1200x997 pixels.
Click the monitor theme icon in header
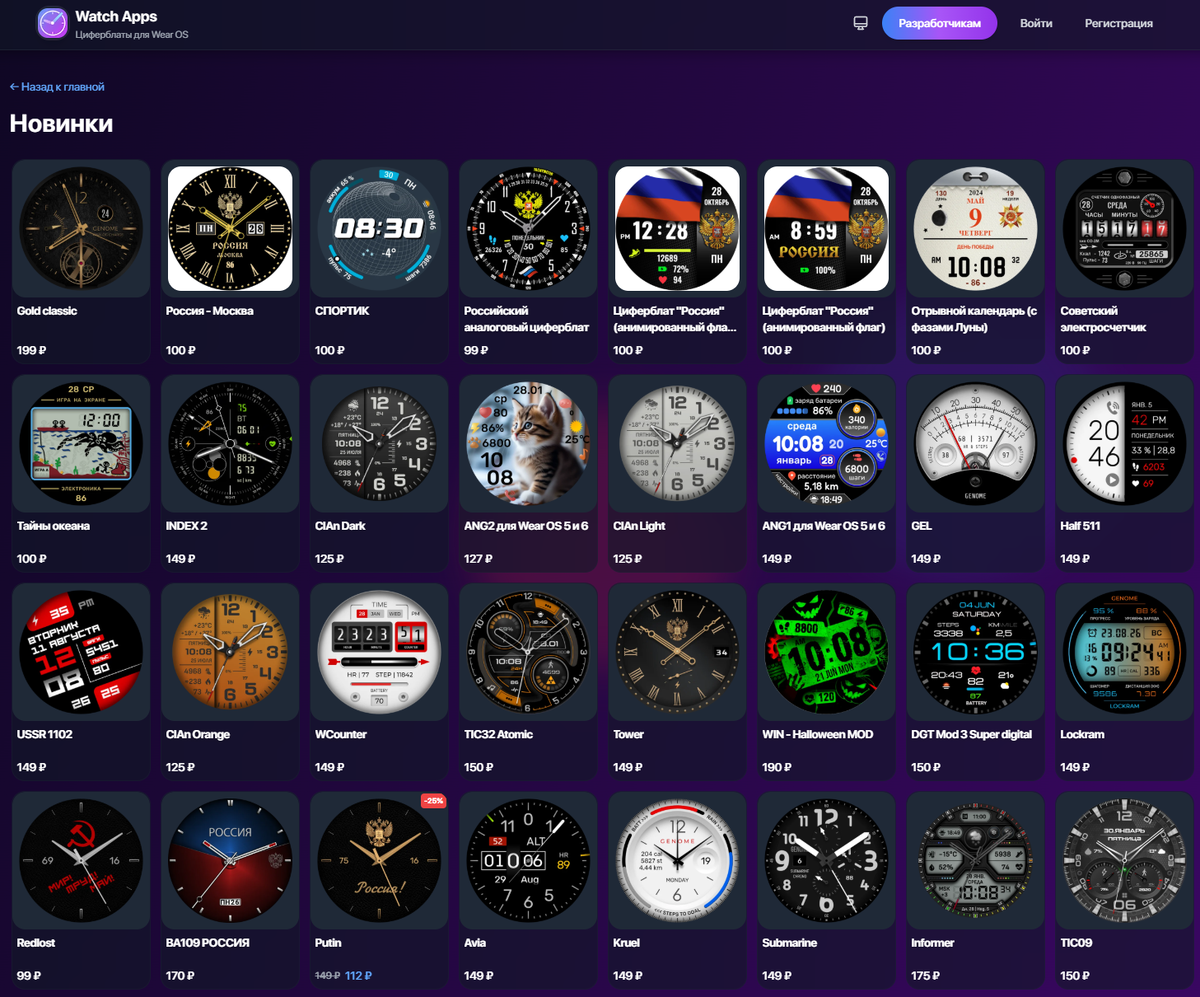tap(860, 23)
